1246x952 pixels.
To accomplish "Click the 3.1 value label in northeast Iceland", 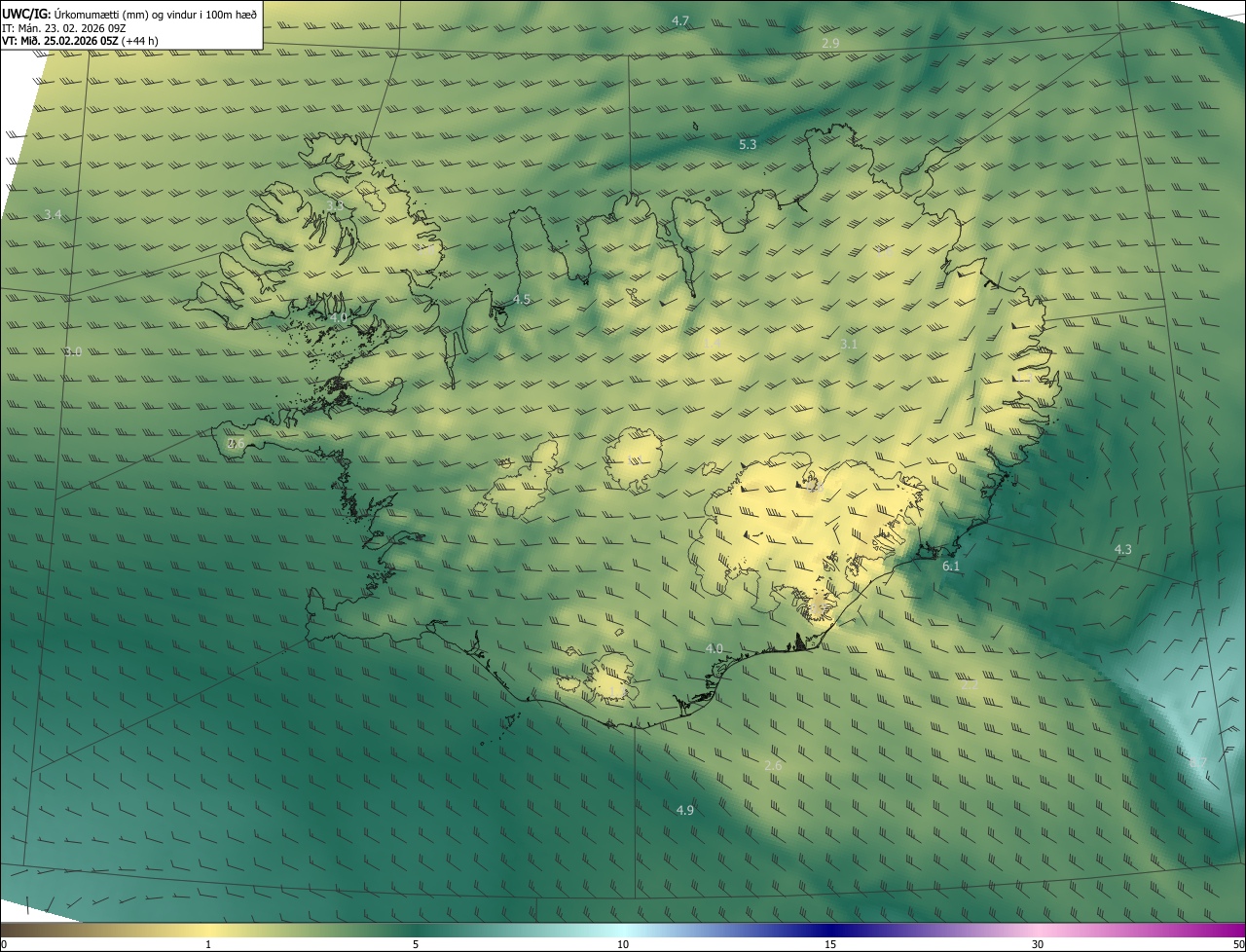I will [849, 345].
